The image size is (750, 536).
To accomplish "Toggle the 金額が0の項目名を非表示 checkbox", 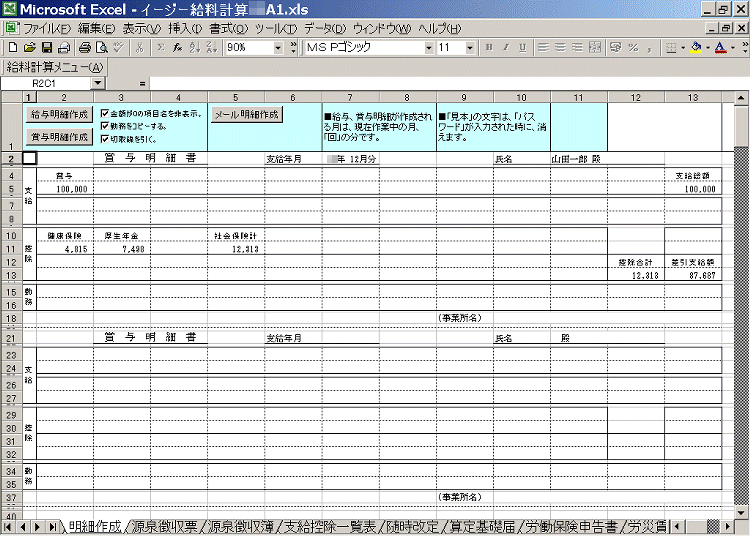I will (x=106, y=113).
